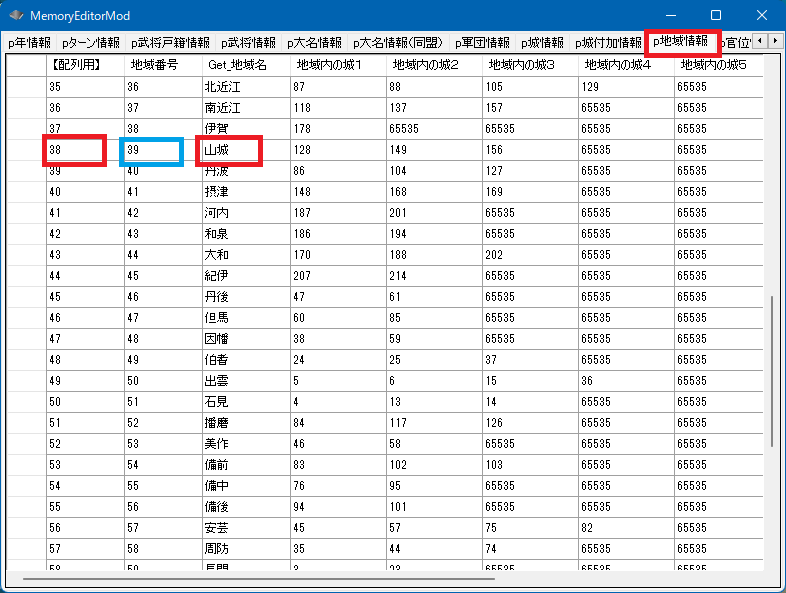Open the pターン情報 tab
Viewport: 786px width, 593px height.
[90, 43]
